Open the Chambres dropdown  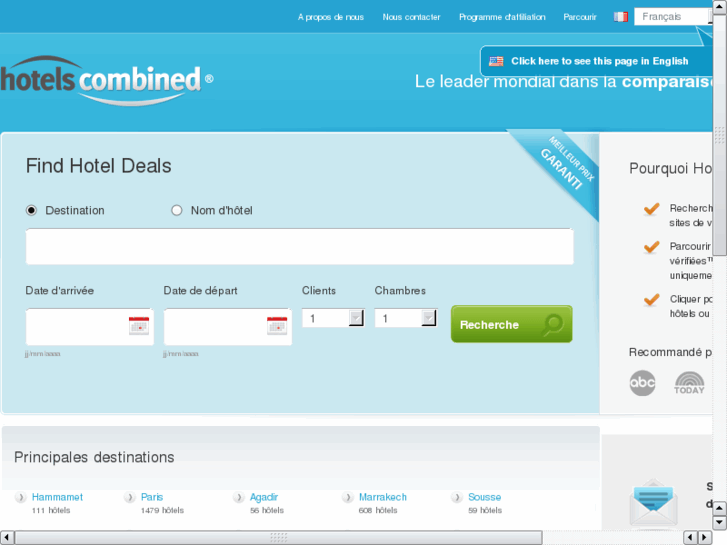(x=406, y=318)
